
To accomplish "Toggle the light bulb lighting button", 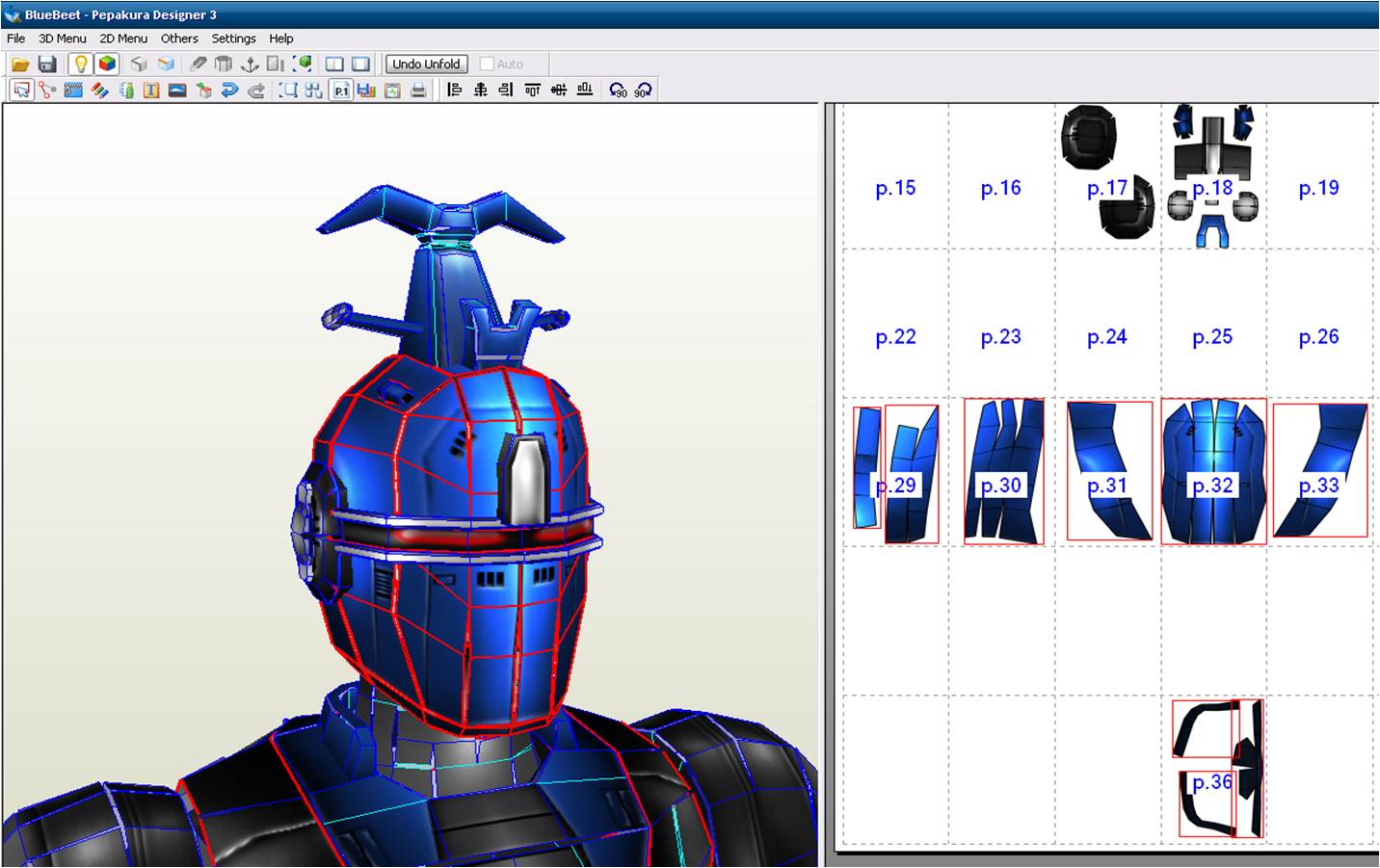I will coord(81,65).
